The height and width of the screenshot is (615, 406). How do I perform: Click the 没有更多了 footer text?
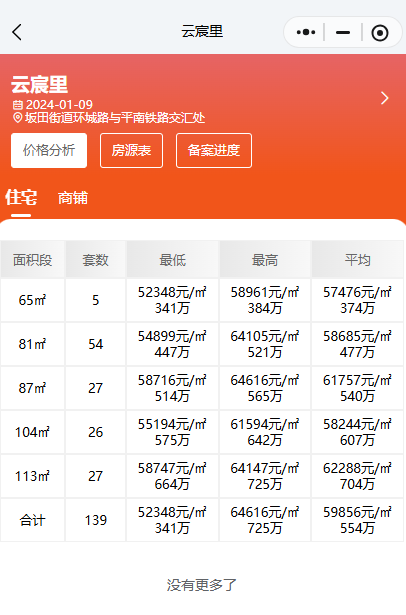click(x=202, y=585)
